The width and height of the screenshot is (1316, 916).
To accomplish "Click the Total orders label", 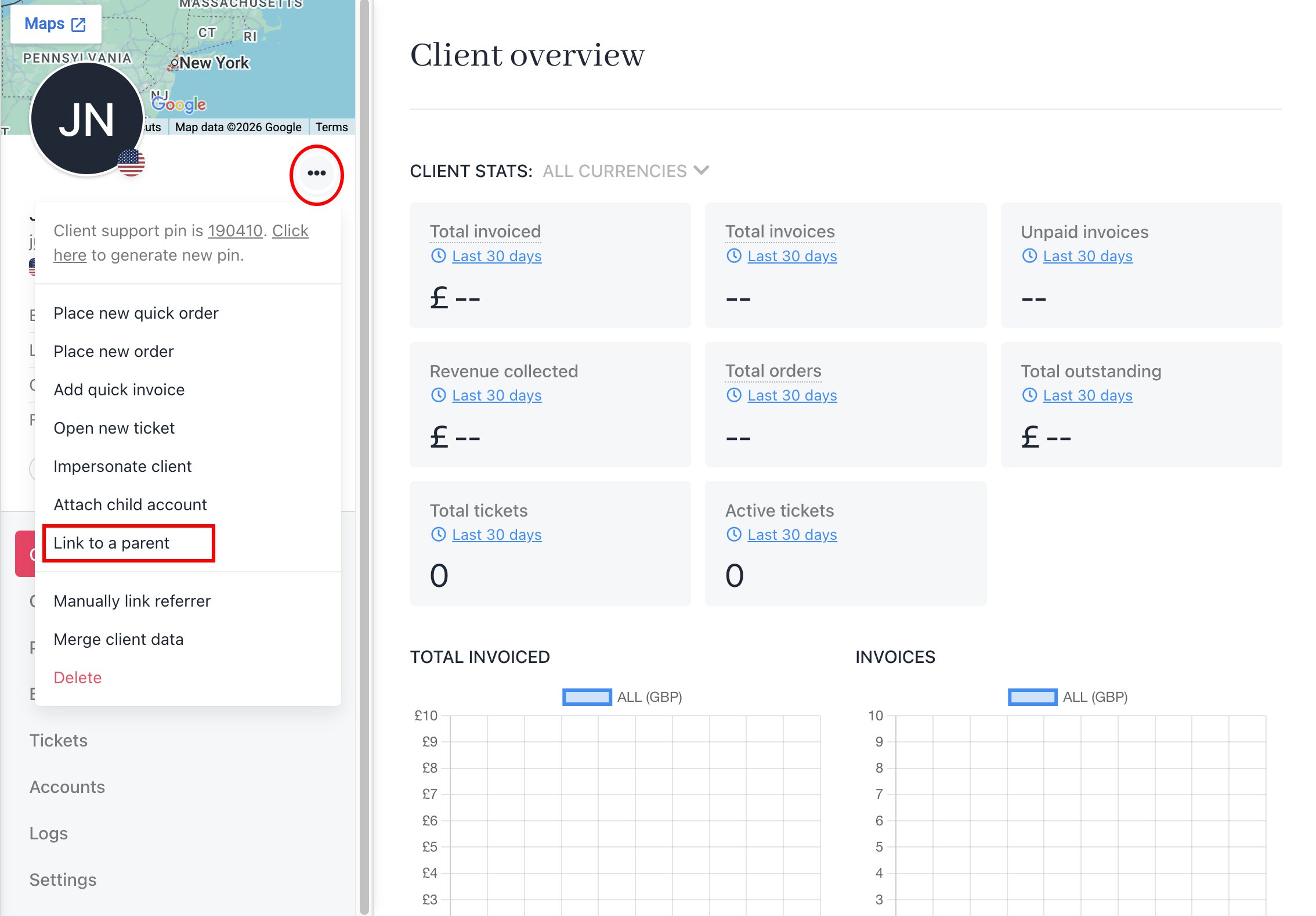I will point(773,371).
